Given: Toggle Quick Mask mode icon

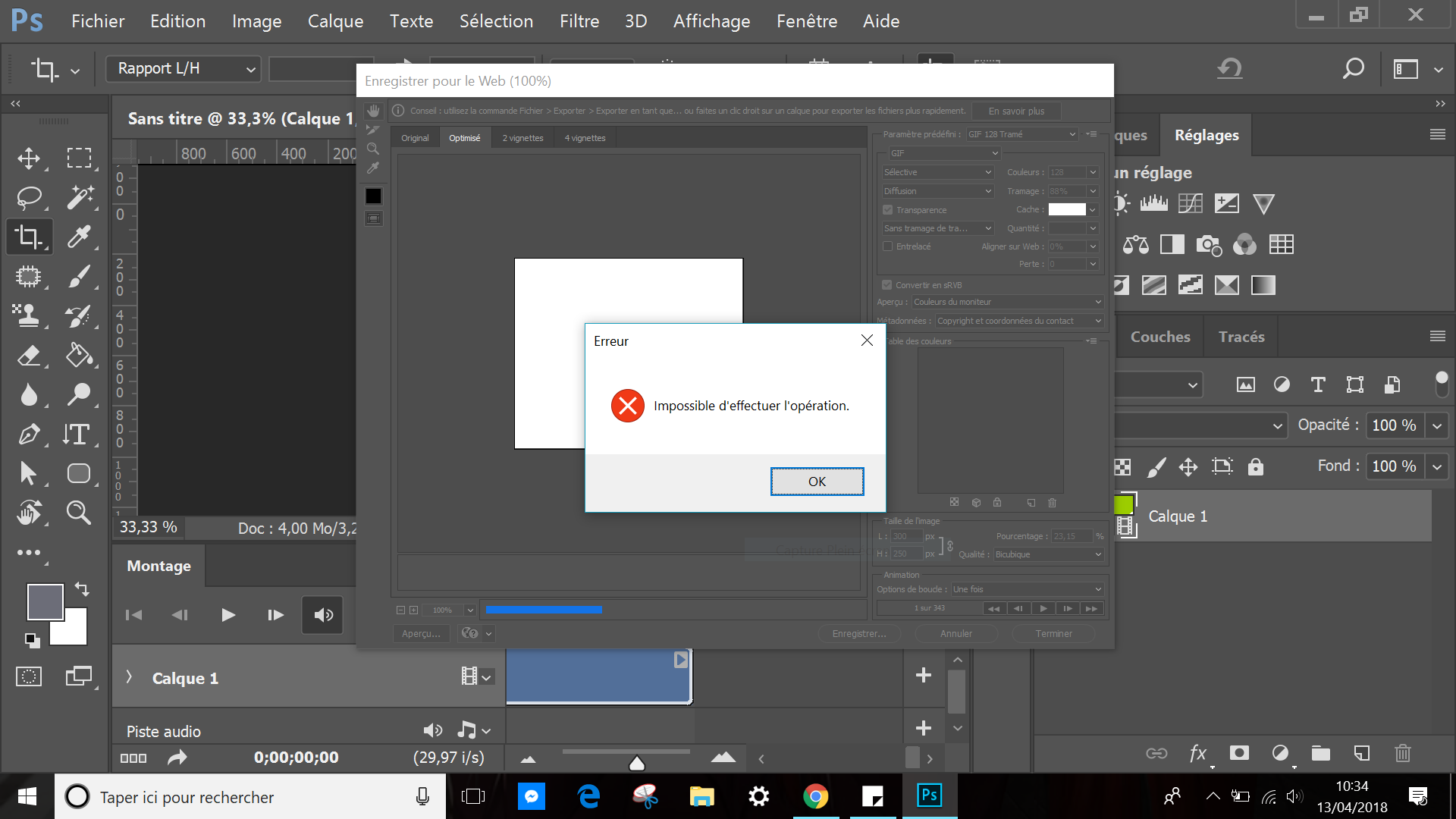Looking at the screenshot, I should click(29, 676).
